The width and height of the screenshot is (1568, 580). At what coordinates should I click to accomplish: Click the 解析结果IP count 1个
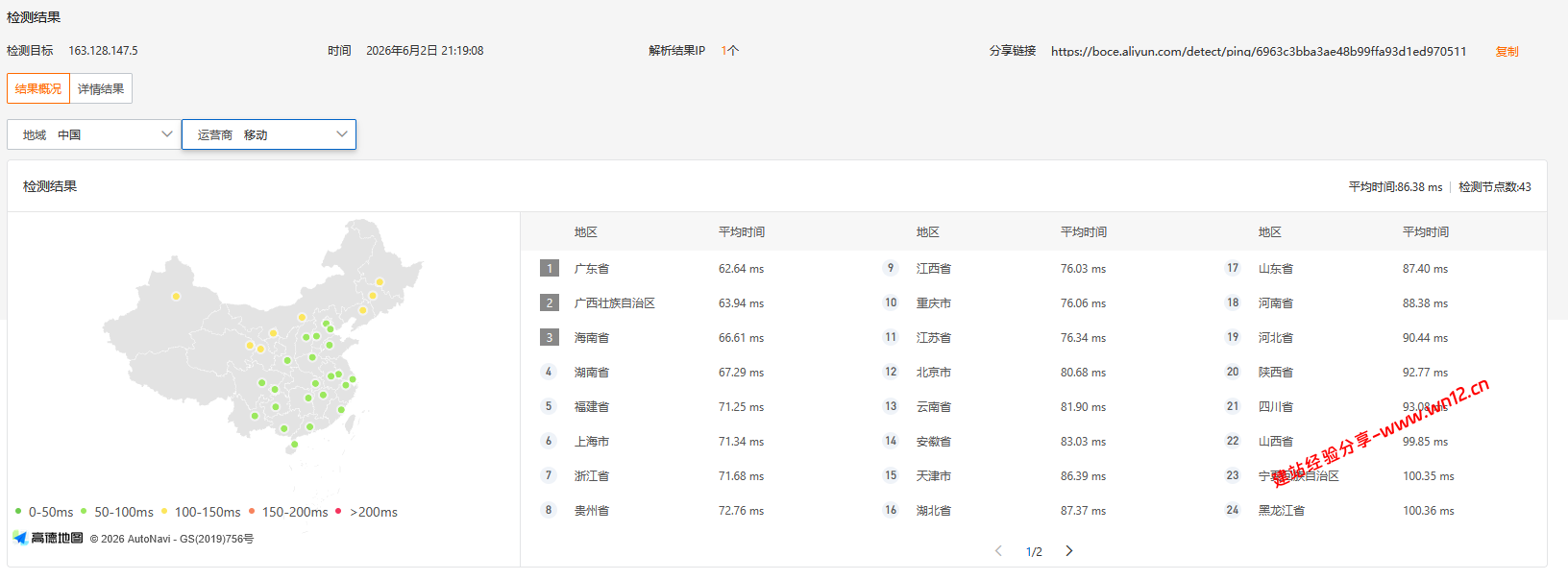[730, 51]
